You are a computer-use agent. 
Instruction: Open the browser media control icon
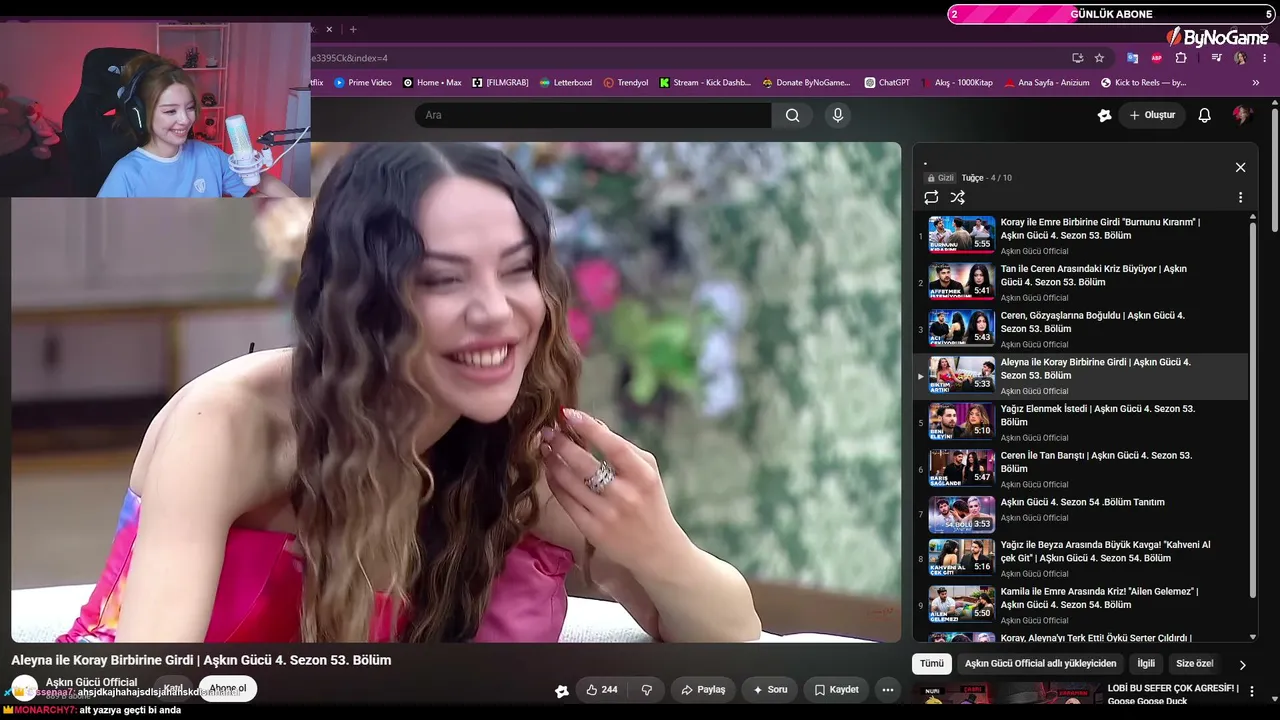coord(1216,58)
